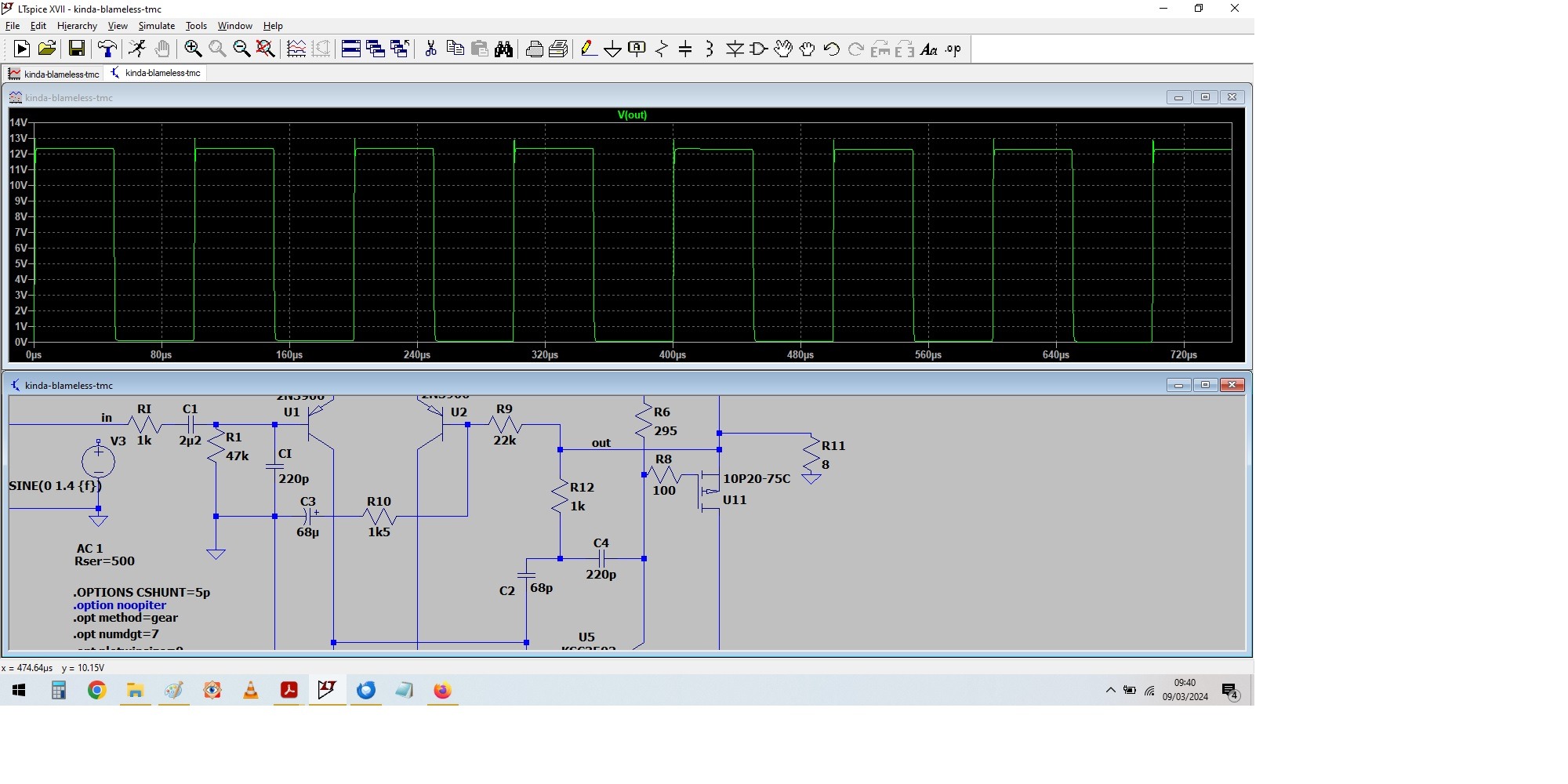Click the Print icon
Image resolution: width=1568 pixels, height=784 pixels.
535,49
